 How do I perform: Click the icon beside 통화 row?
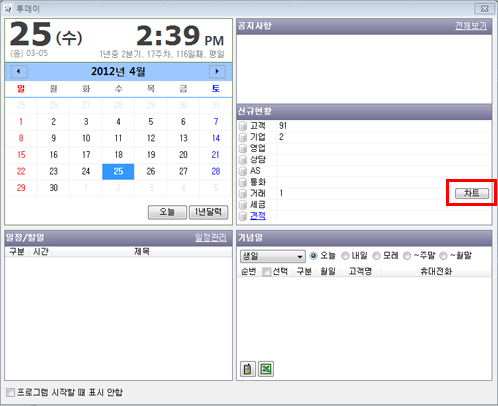243,182
